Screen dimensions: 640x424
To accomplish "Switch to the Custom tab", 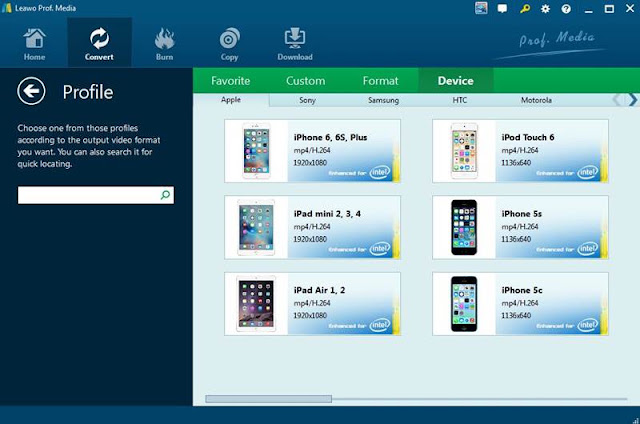I will click(x=306, y=81).
